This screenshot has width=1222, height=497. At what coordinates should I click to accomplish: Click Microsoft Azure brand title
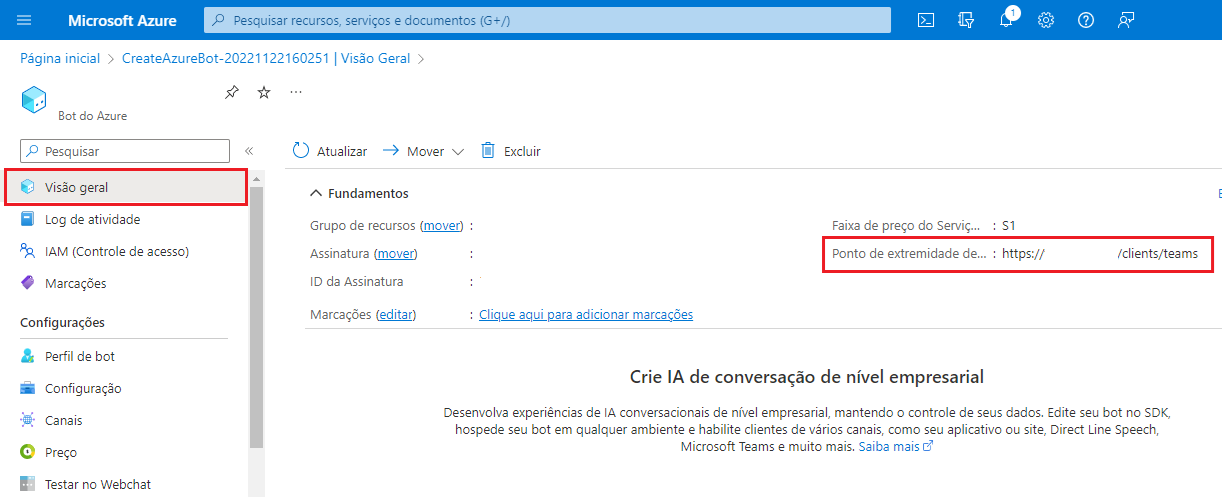[x=122, y=20]
